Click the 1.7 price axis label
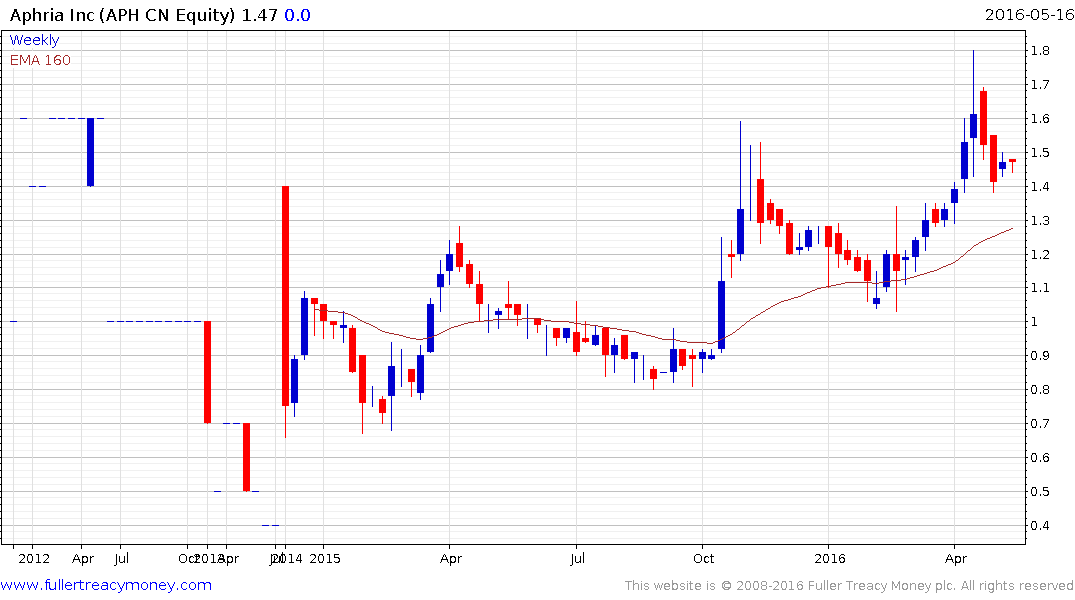 point(1040,85)
